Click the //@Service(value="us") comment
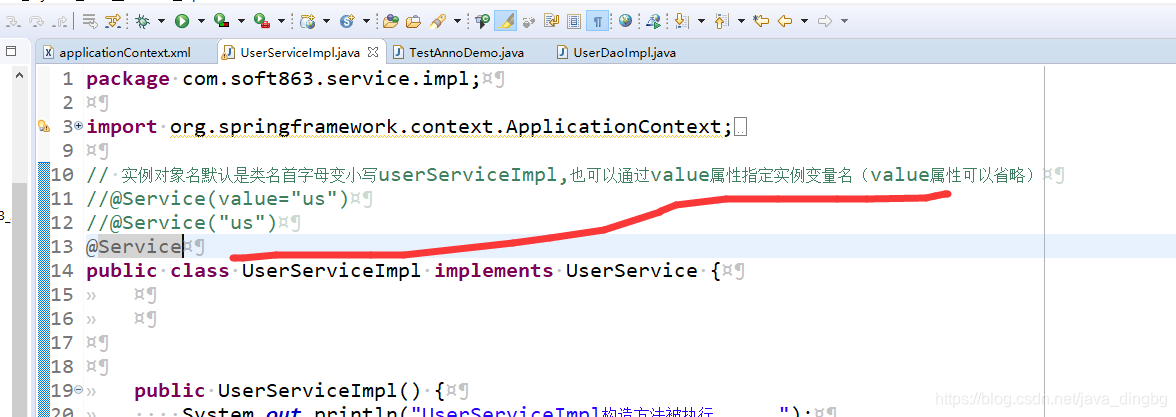Viewport: 1176px width, 417px height. click(218, 199)
